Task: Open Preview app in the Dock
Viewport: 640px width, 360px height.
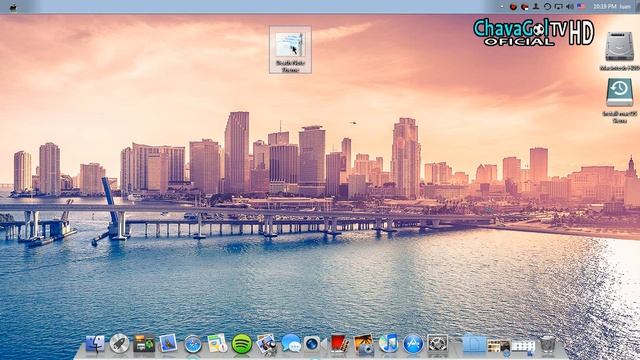Action: click(x=266, y=344)
